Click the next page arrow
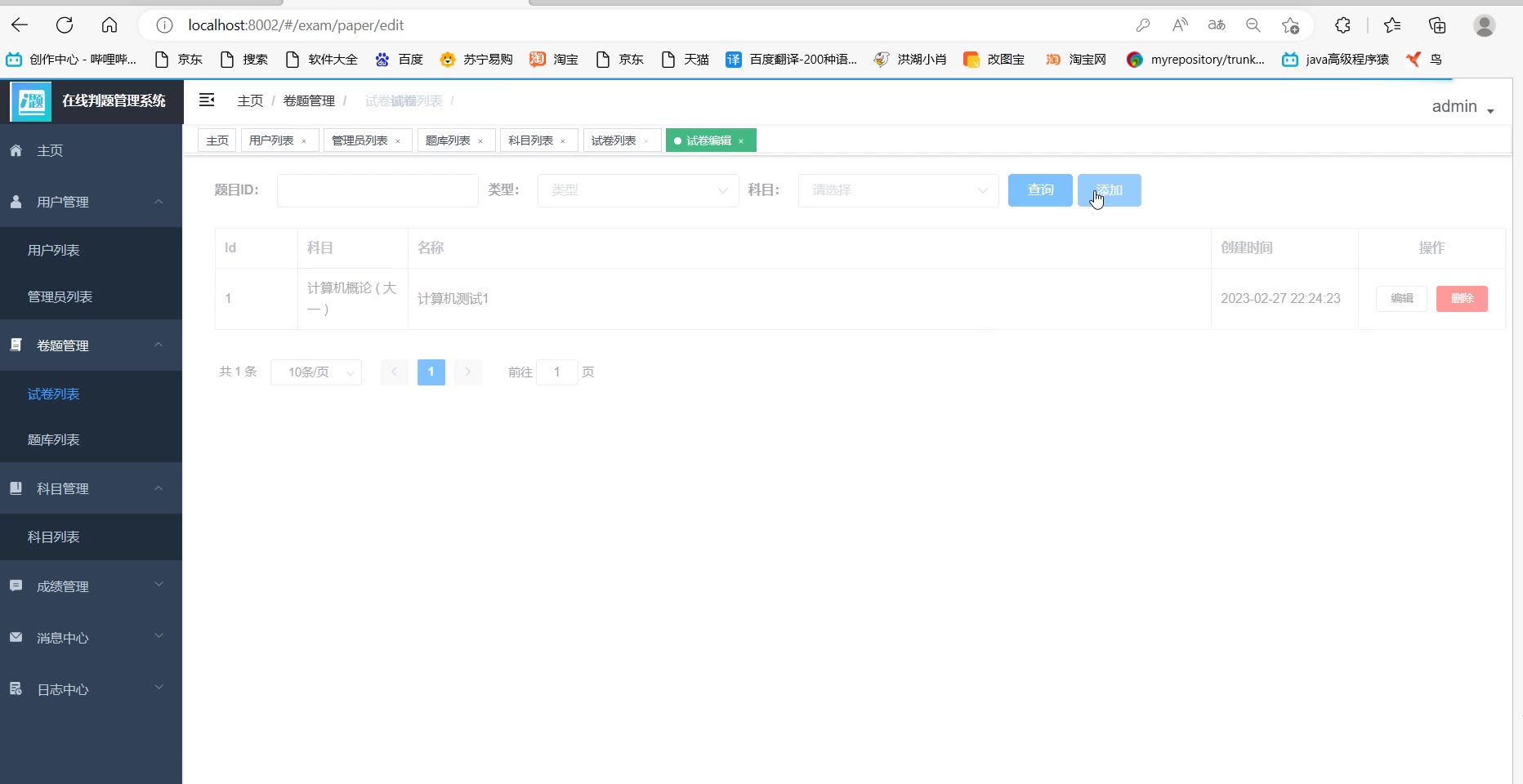1523x784 pixels. point(468,372)
